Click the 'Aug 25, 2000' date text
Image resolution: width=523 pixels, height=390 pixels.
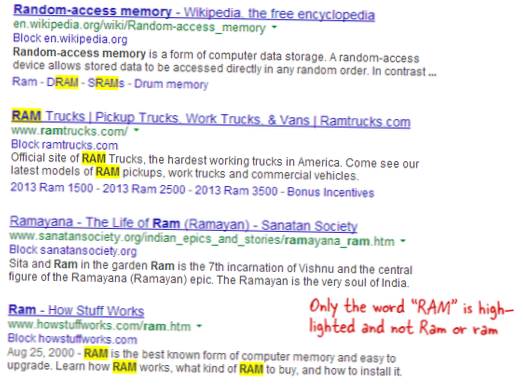40,352
